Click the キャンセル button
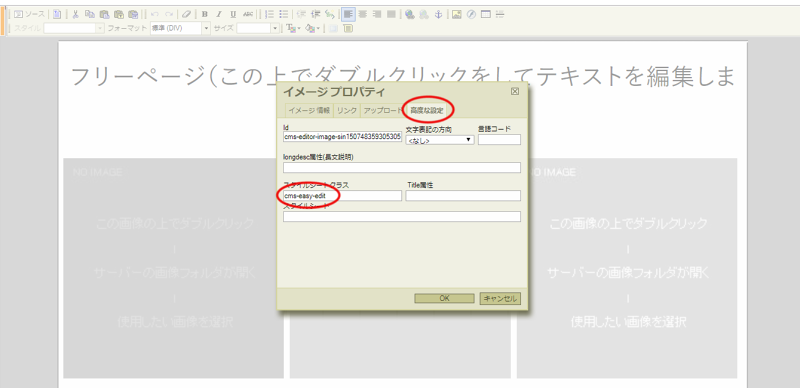800x388 pixels. [x=500, y=298]
